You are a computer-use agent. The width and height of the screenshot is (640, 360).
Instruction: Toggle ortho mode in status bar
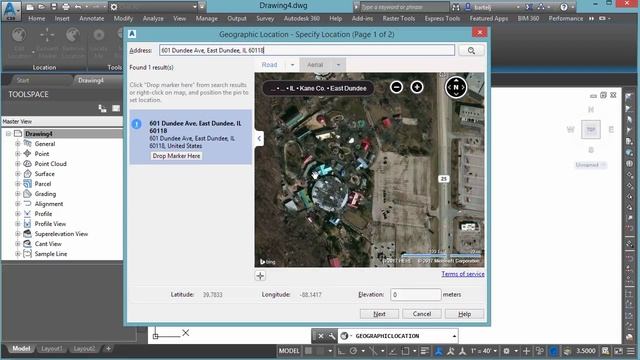click(341, 351)
